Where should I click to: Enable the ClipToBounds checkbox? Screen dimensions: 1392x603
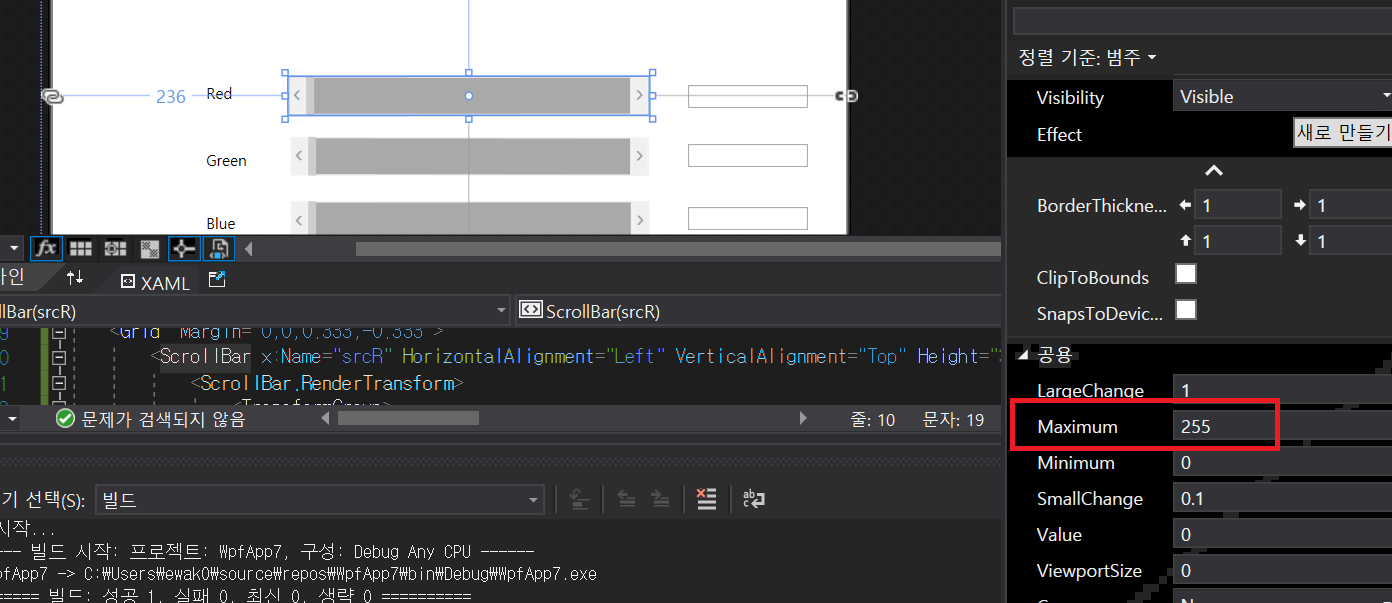pos(1186,274)
